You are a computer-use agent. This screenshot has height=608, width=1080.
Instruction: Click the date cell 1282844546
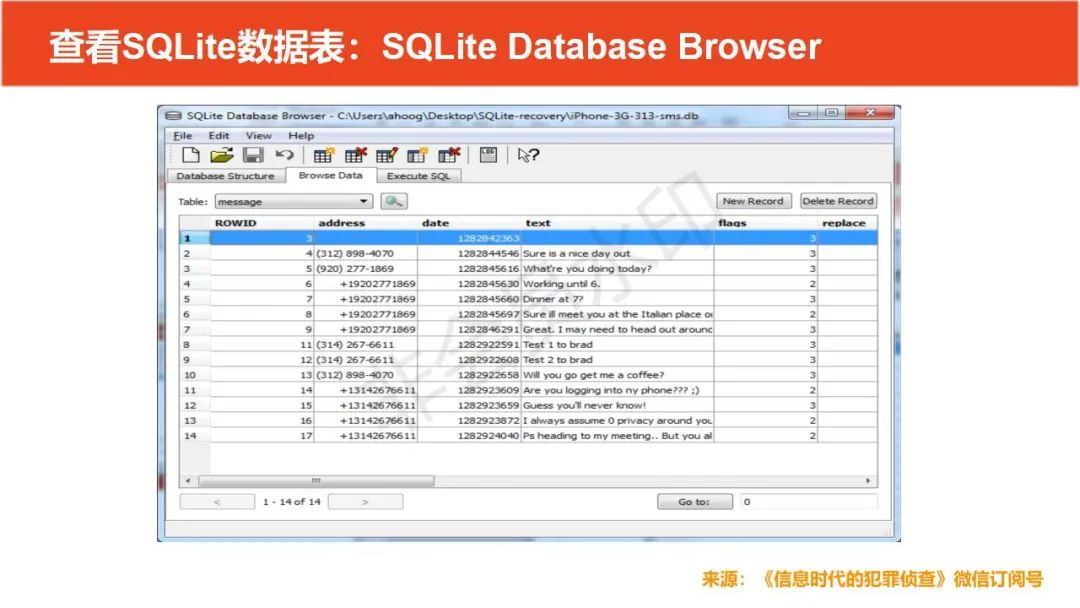(469, 253)
